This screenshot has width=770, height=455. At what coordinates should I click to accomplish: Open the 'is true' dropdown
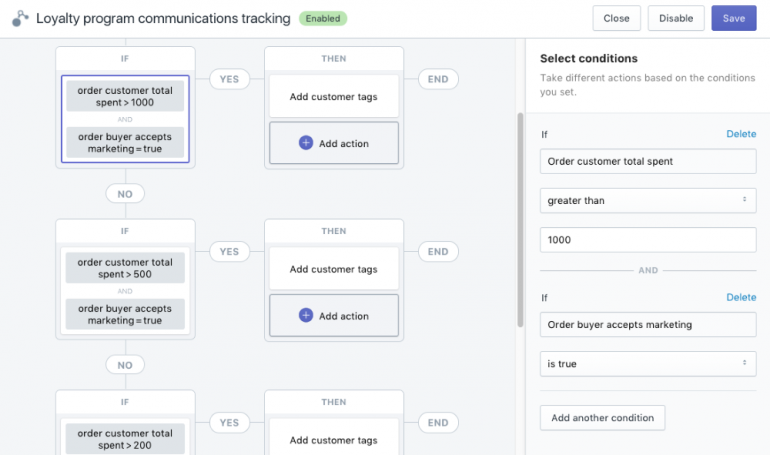click(x=648, y=364)
